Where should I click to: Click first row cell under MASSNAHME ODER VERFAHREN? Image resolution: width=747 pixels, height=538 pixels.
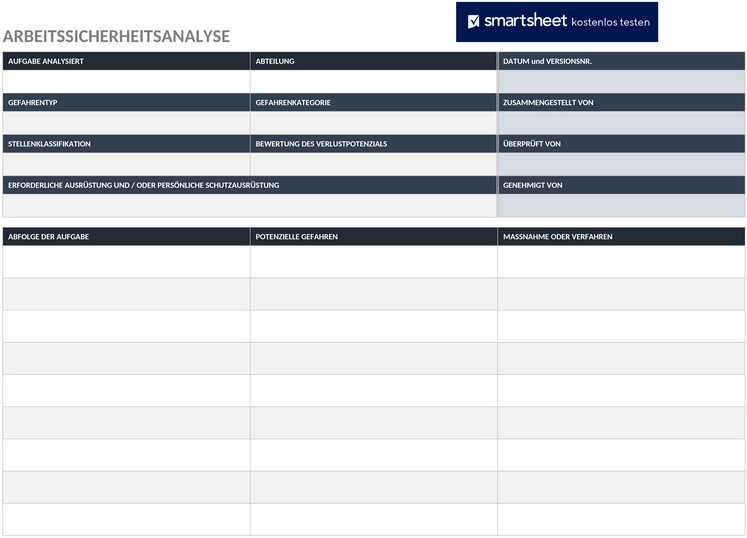click(621, 262)
